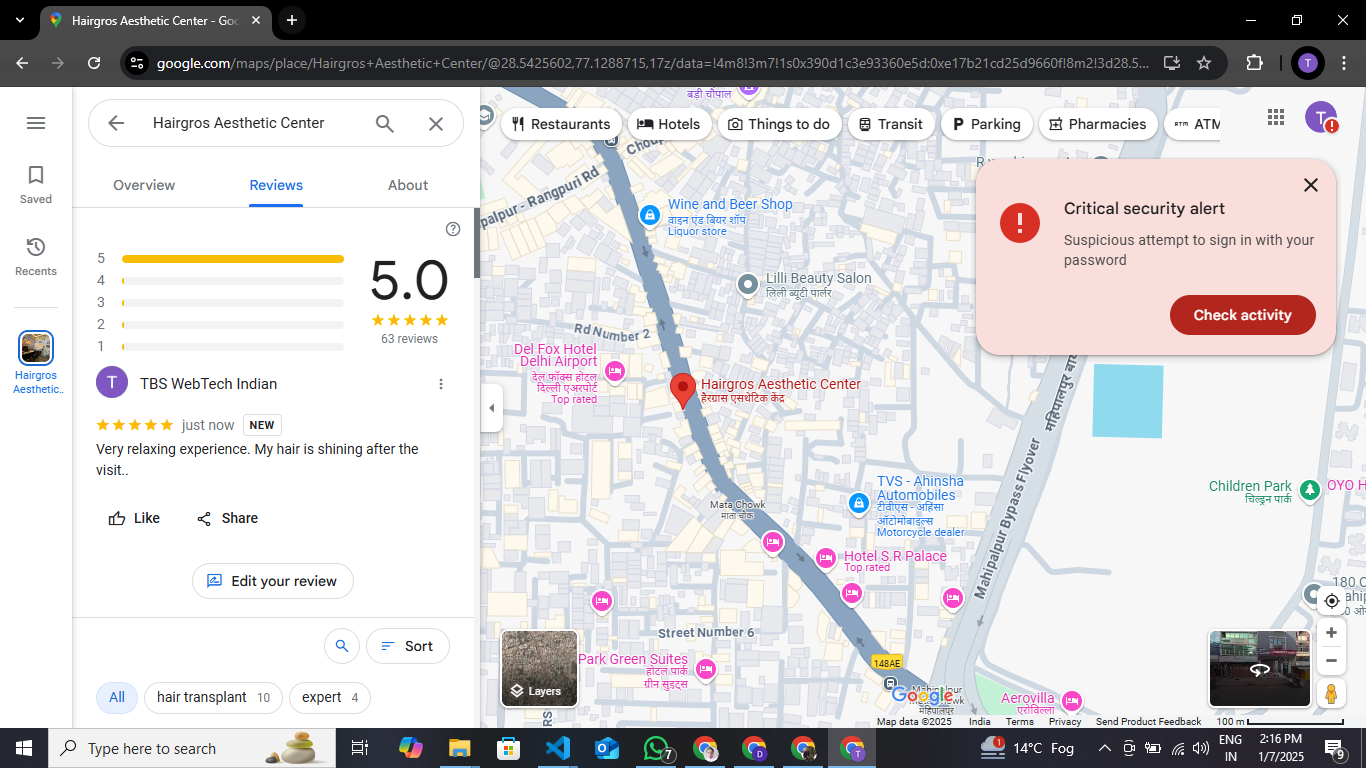
Task: Click the Street View pegman icon
Action: (x=1331, y=694)
